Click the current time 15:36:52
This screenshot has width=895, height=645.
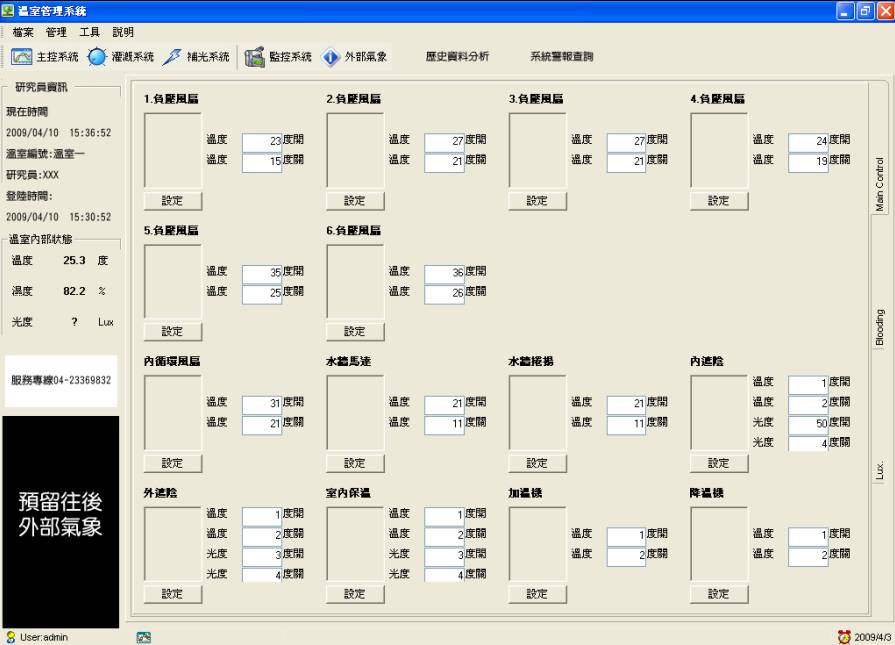90,132
